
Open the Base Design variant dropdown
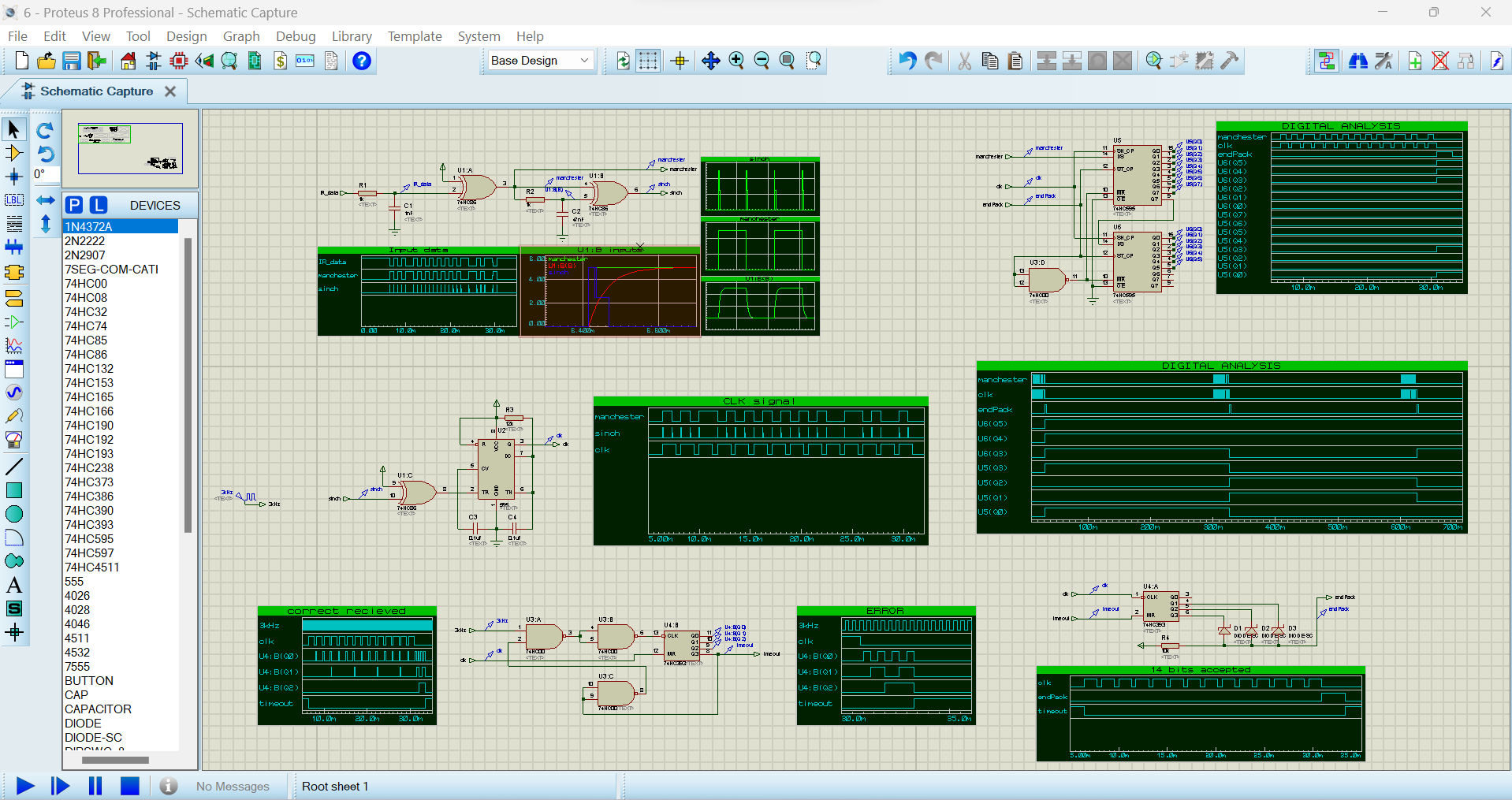(540, 61)
